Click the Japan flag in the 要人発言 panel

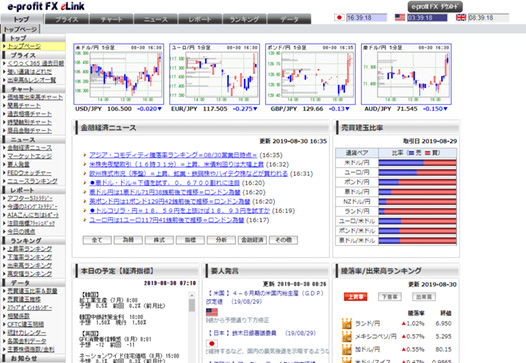click(212, 344)
